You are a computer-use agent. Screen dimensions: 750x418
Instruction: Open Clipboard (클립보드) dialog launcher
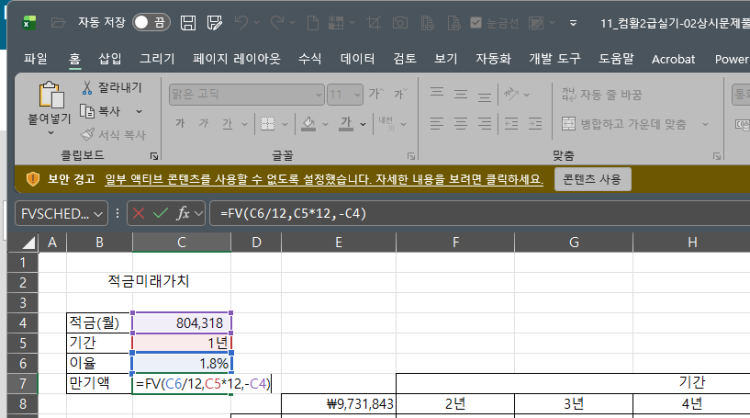(154, 156)
